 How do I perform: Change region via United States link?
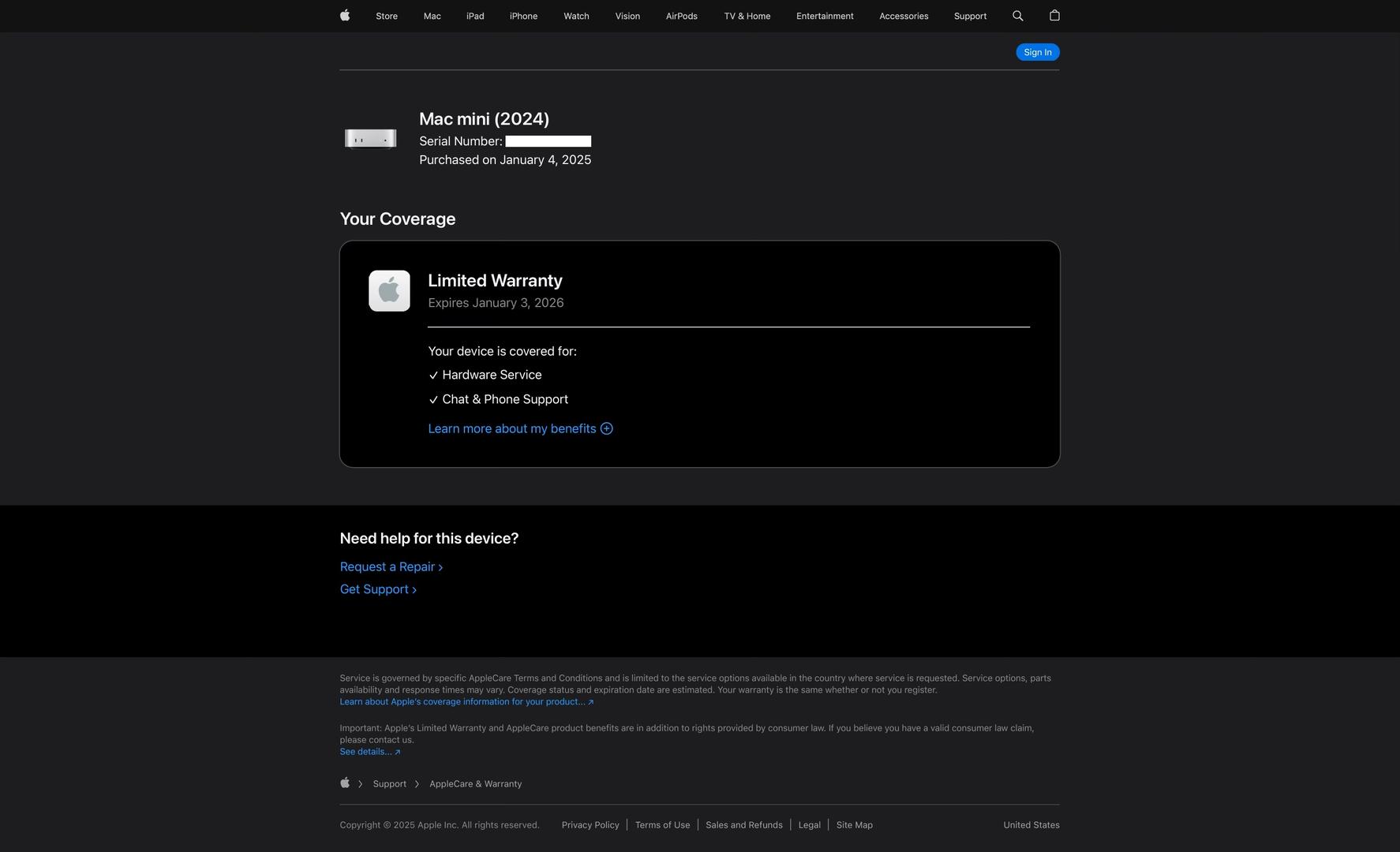(x=1031, y=824)
